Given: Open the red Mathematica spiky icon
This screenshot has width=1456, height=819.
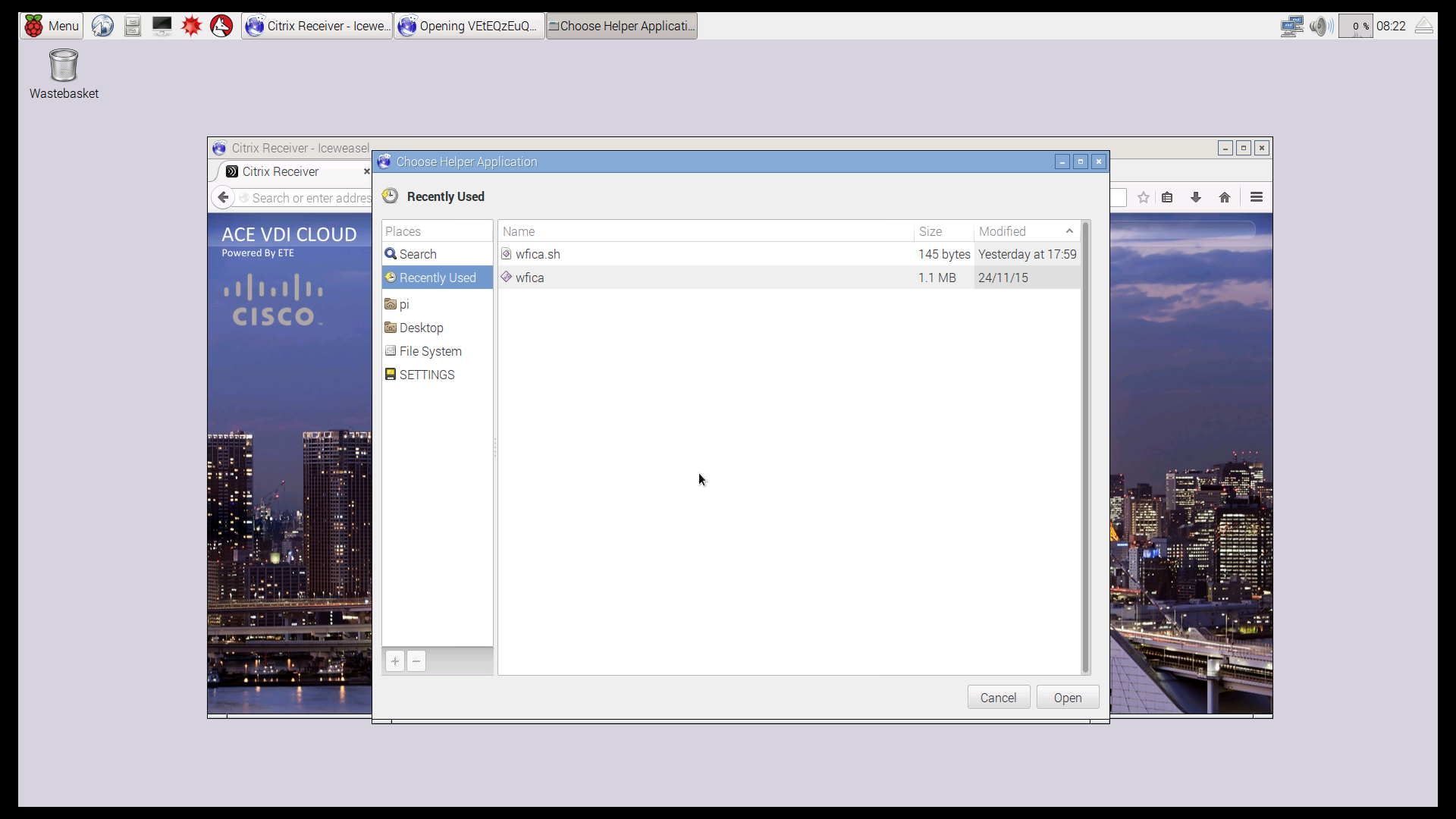Looking at the screenshot, I should point(191,26).
